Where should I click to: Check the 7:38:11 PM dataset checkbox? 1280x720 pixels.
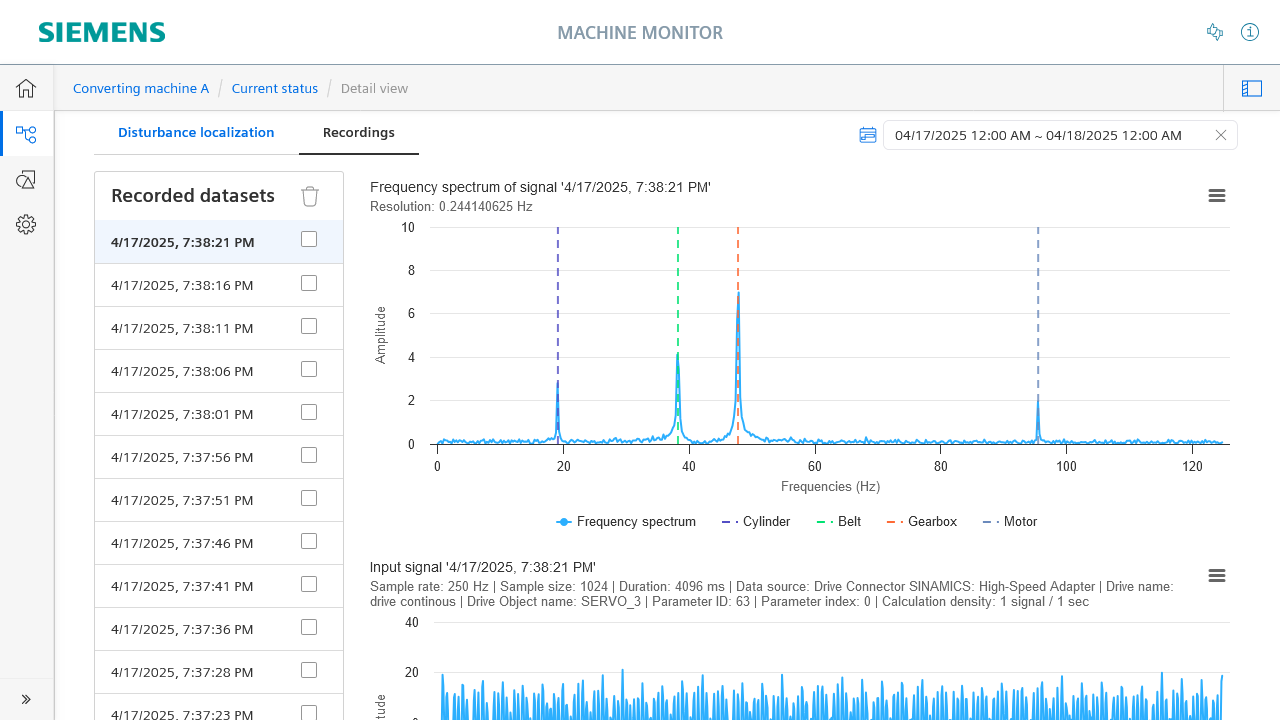309,326
